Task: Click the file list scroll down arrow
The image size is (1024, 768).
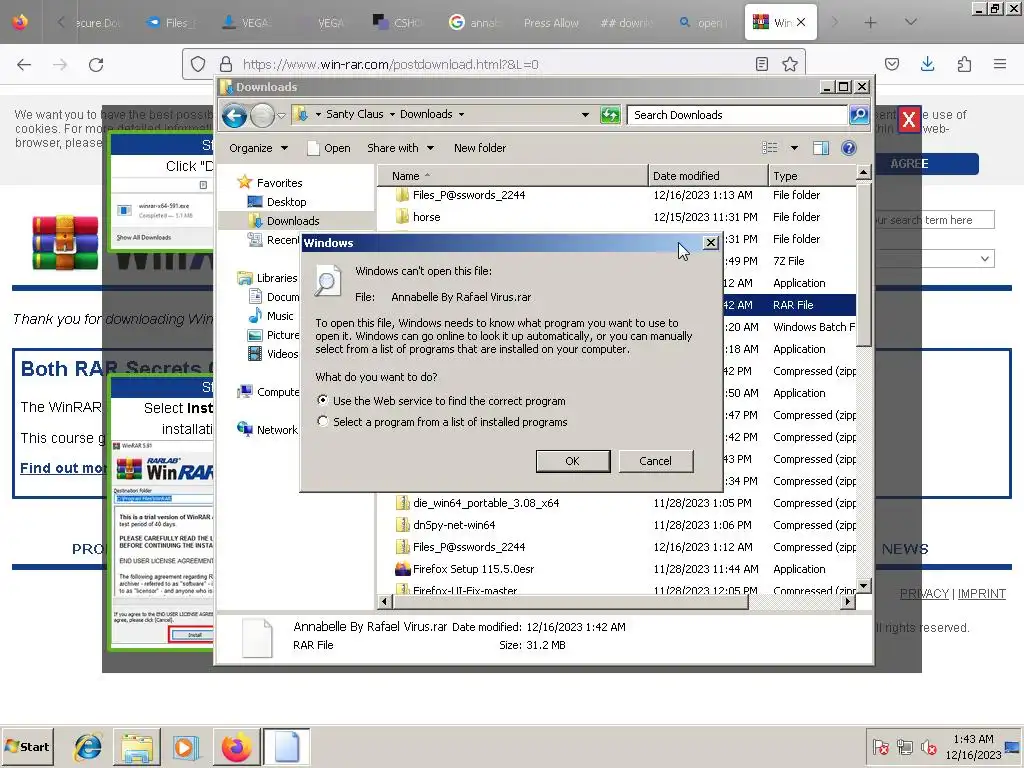Action: 863,586
